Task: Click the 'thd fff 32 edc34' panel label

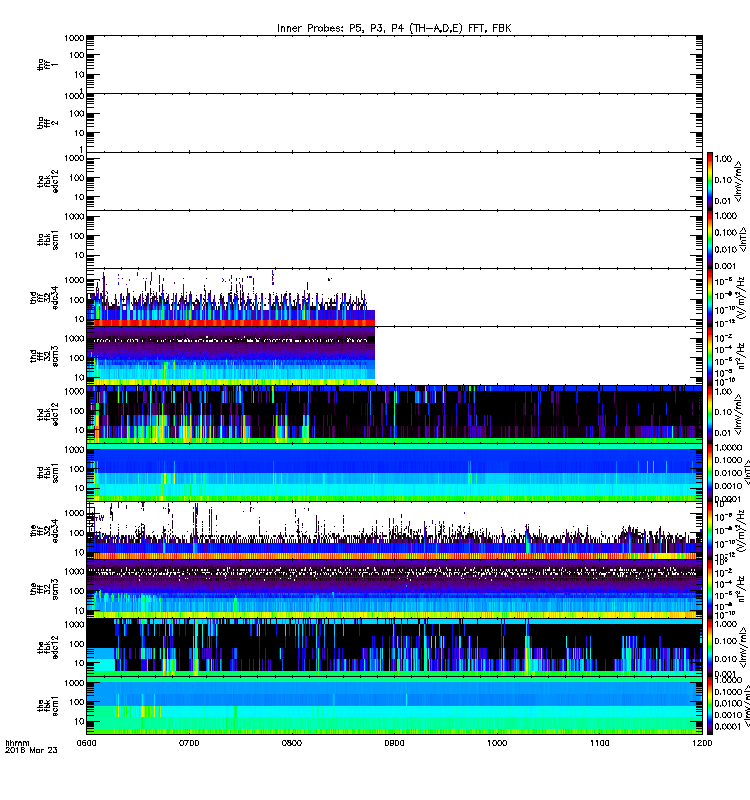Action: coord(44,297)
